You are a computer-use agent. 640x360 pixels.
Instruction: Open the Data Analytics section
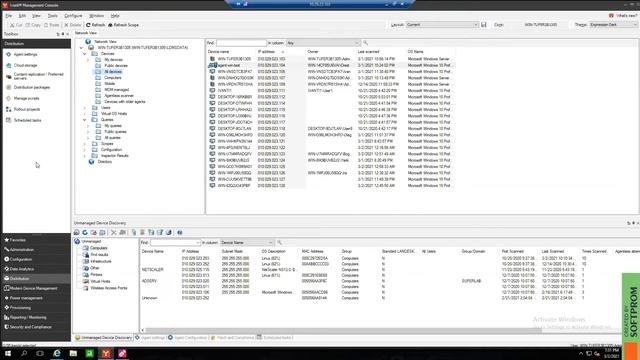[36, 269]
